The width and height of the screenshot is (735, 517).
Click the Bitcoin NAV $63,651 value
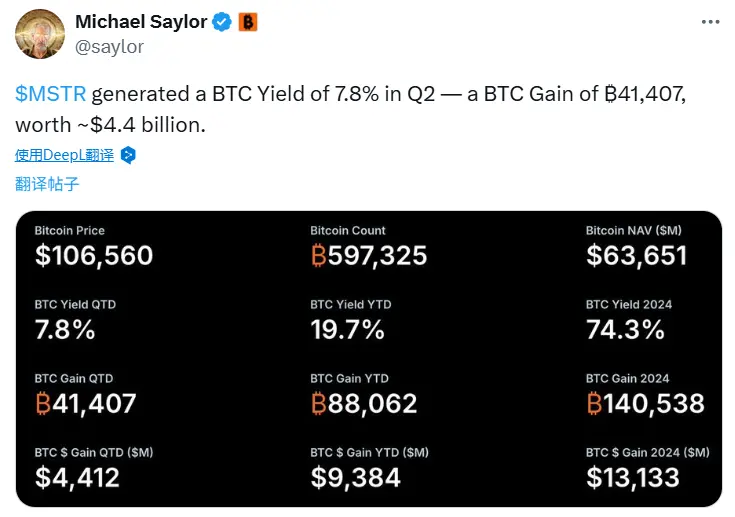[x=636, y=255]
